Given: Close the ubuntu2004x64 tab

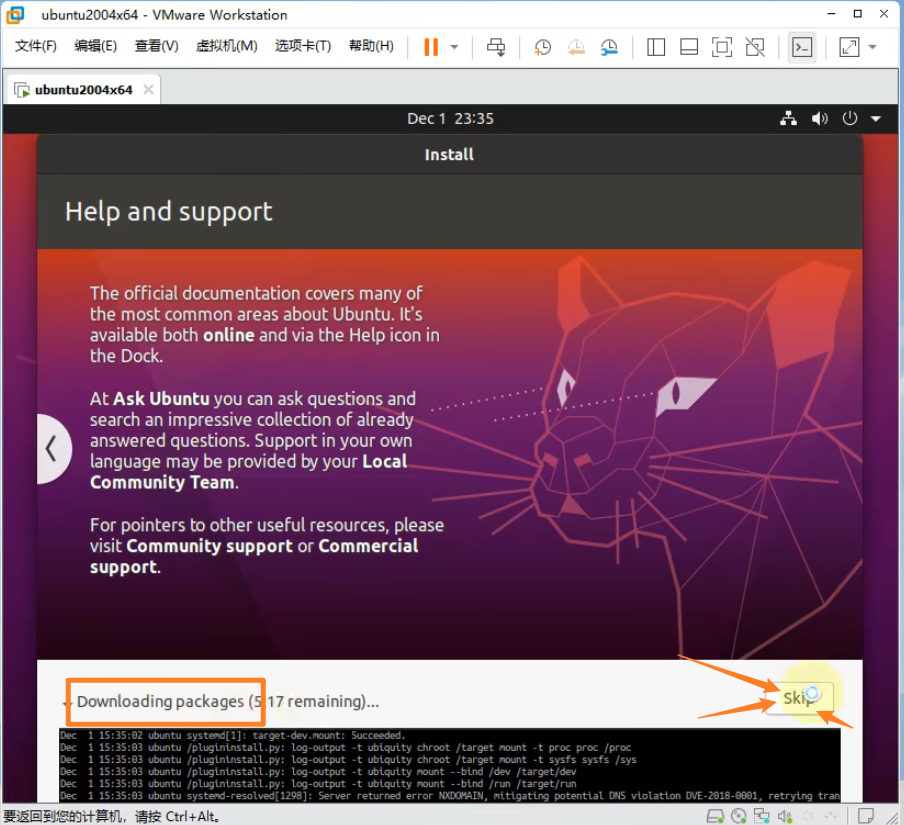Looking at the screenshot, I should 148,89.
